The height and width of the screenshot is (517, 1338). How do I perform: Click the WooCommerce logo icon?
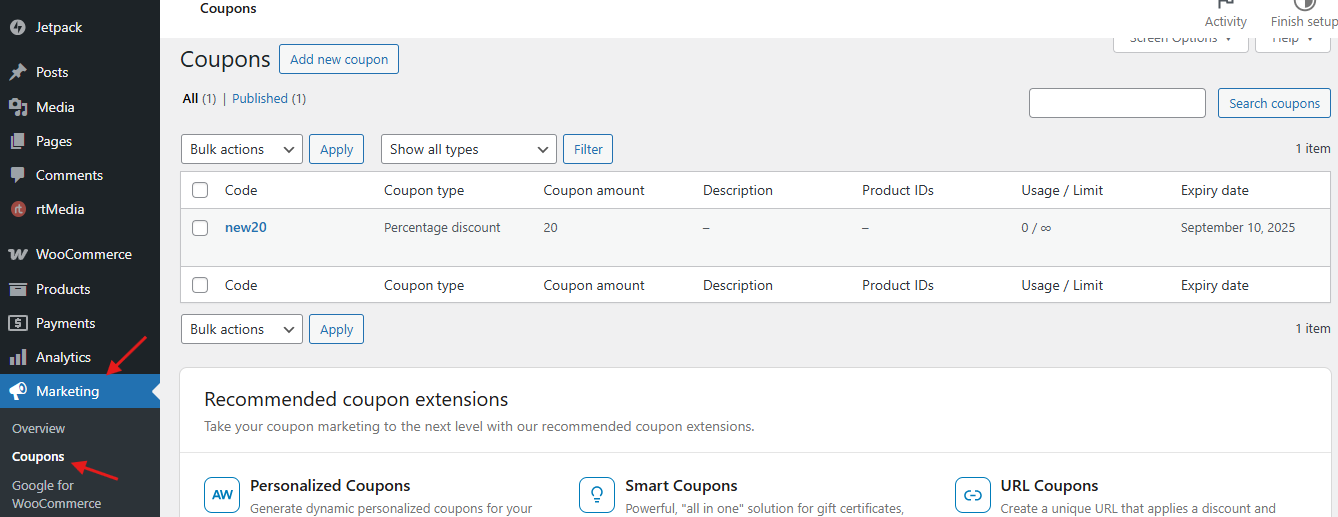[18, 254]
